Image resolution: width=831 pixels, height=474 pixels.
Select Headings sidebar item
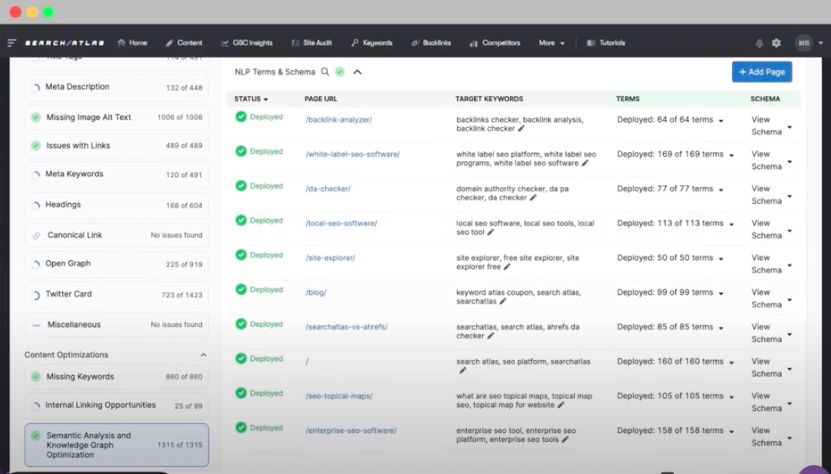117,205
